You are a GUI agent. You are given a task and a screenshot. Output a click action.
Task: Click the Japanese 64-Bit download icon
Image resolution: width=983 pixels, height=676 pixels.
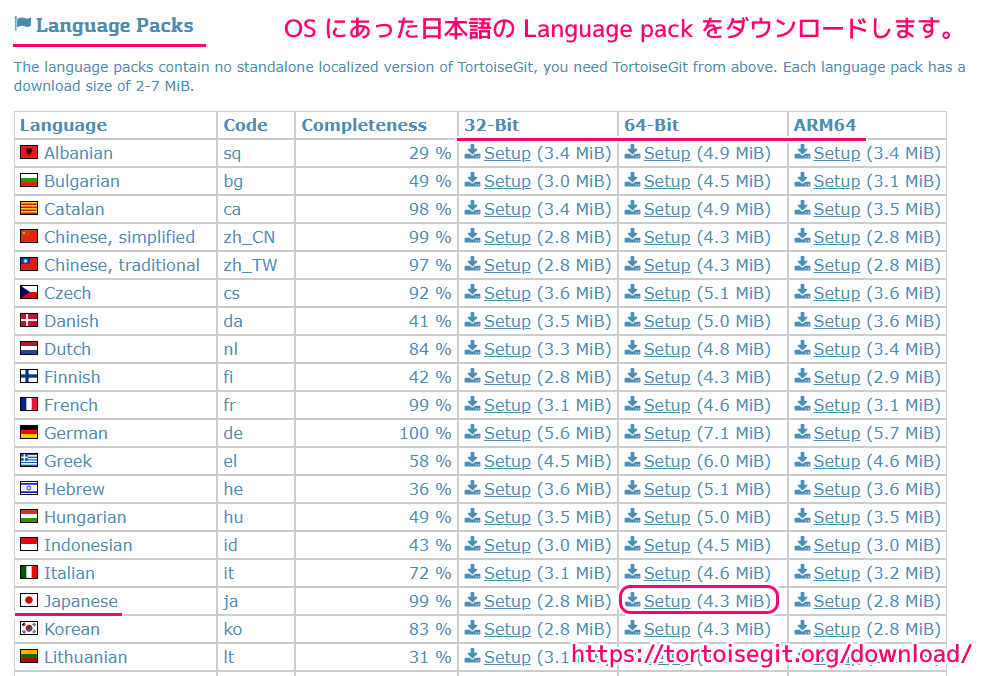633,600
